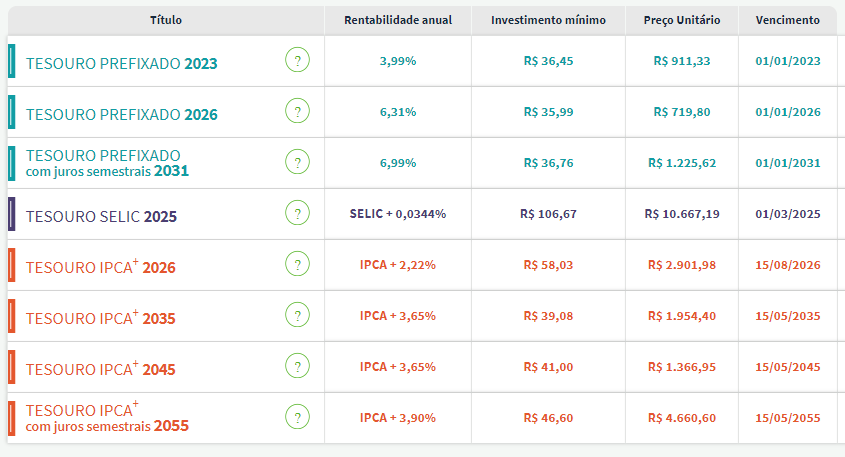Click the Rentabilidade anual column header
845x457 pixels.
pyautogui.click(x=397, y=20)
